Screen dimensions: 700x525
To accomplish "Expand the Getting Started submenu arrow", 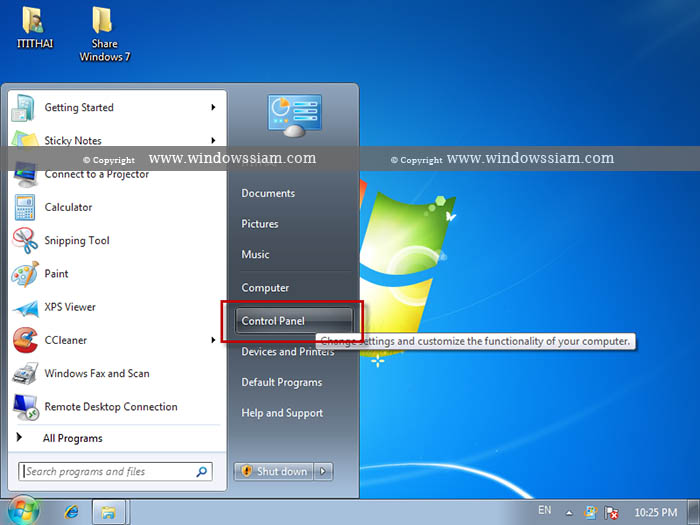I will (213, 107).
